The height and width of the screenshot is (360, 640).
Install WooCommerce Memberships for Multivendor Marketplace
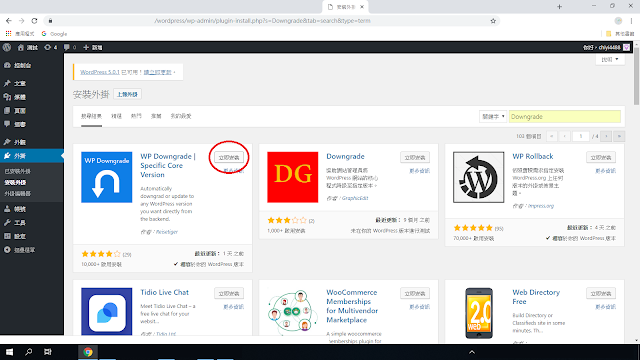[x=415, y=293]
